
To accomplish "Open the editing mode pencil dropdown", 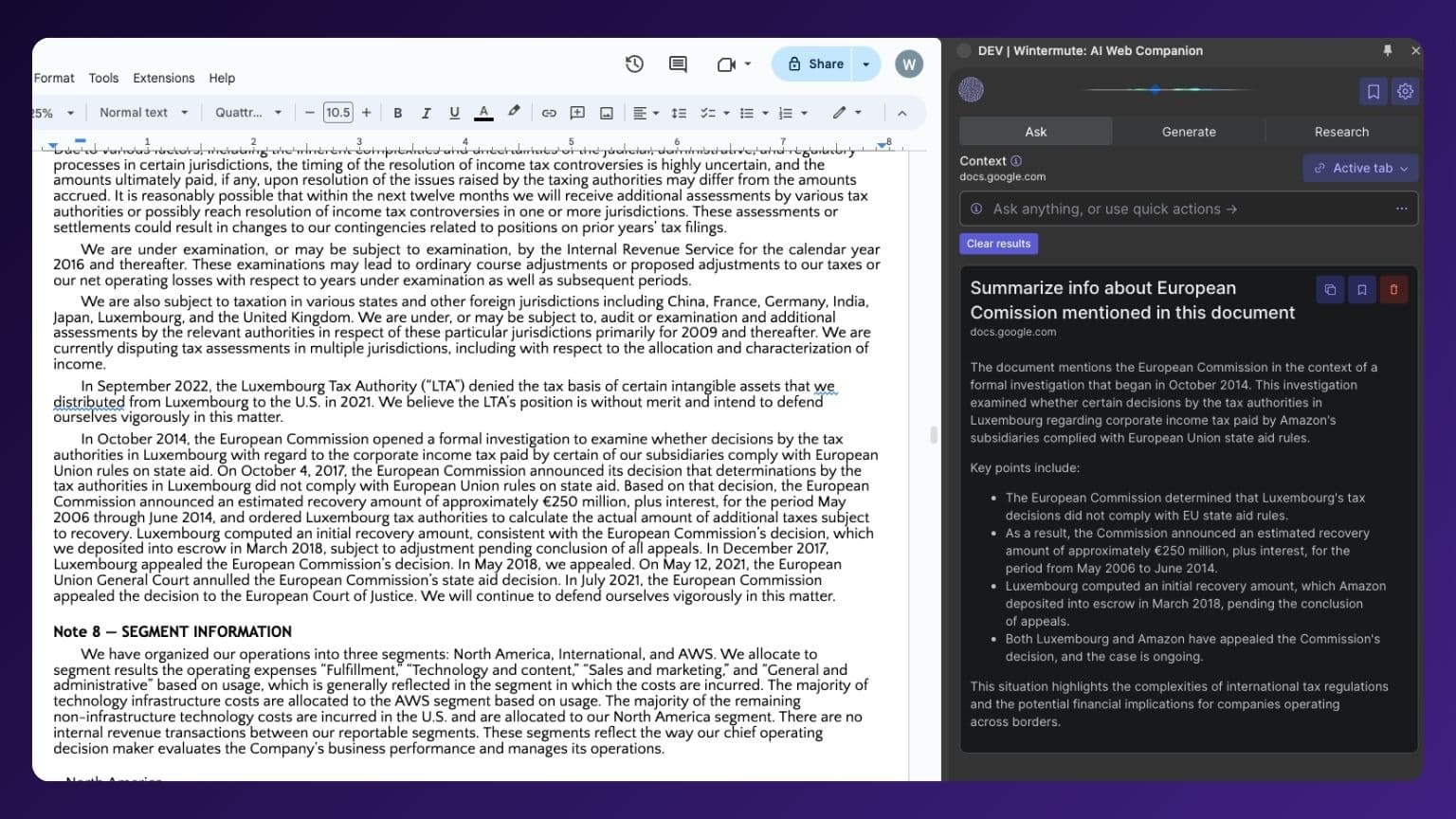I will tap(846, 112).
